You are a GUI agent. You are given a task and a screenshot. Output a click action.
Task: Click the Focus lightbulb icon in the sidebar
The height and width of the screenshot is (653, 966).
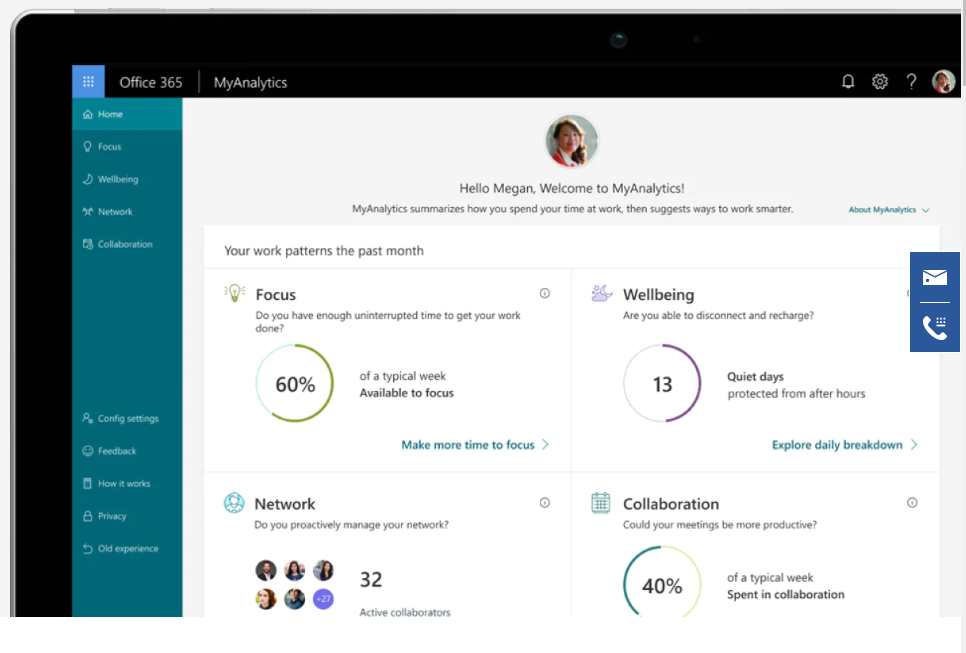point(87,147)
